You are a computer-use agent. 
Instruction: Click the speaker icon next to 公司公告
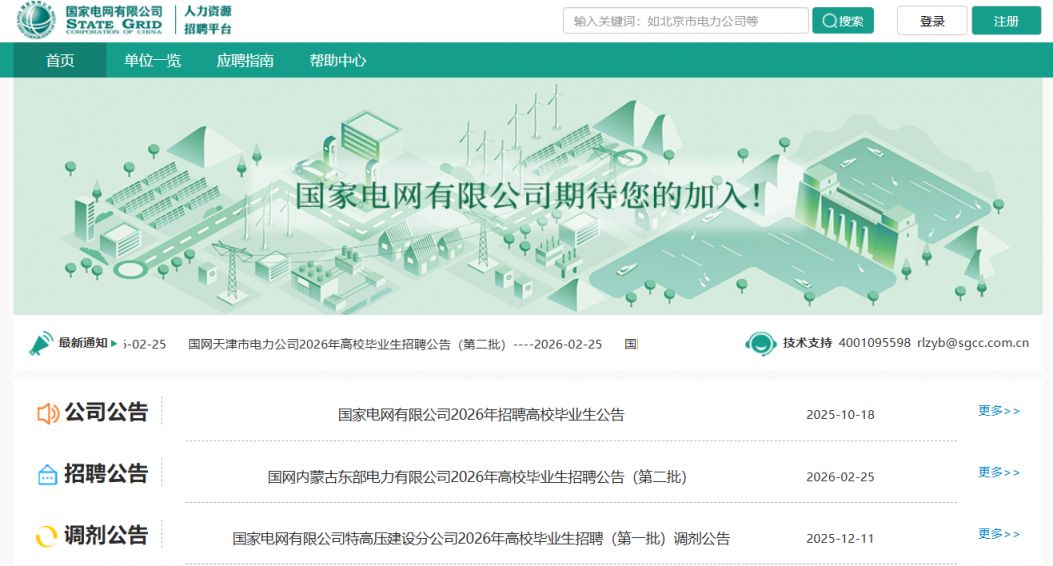point(48,413)
